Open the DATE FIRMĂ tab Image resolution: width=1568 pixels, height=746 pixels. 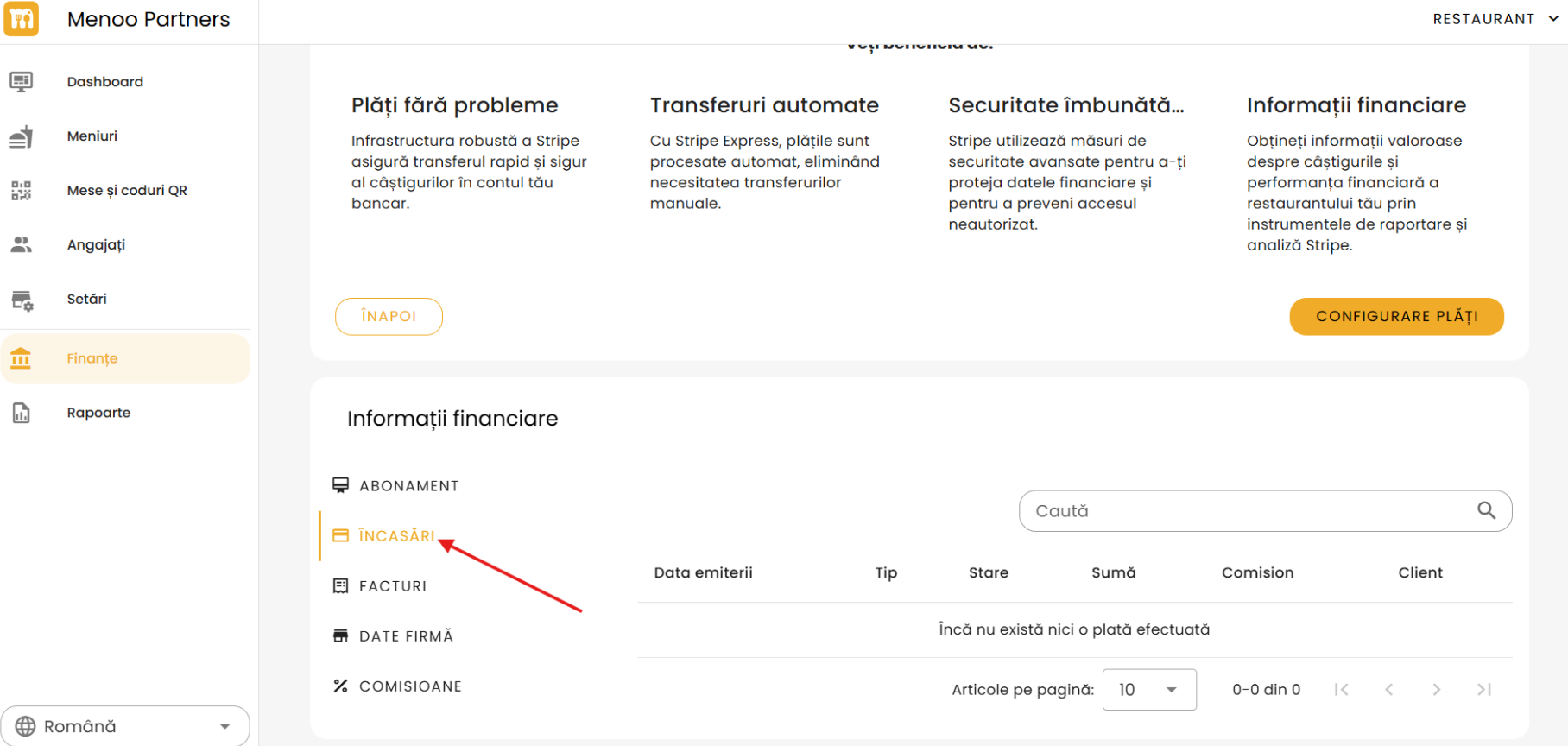coord(405,636)
